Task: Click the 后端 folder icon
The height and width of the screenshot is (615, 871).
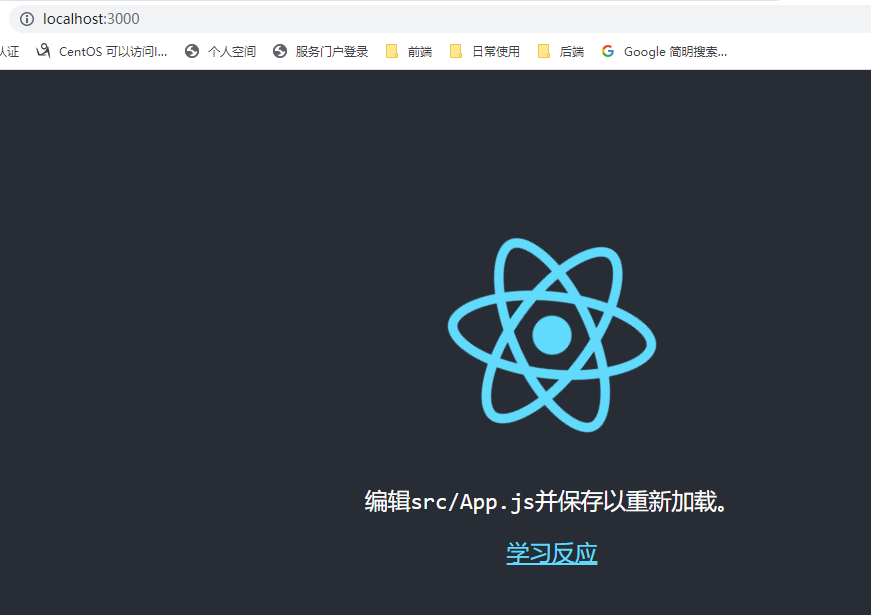Action: pyautogui.click(x=544, y=51)
